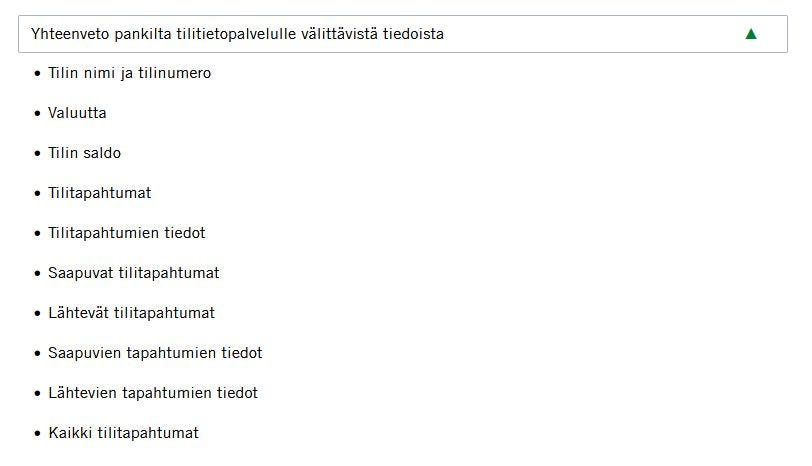The width and height of the screenshot is (812, 466).
Task: Click 'Saapuvat tilitapahtumat' text
Action: click(133, 273)
